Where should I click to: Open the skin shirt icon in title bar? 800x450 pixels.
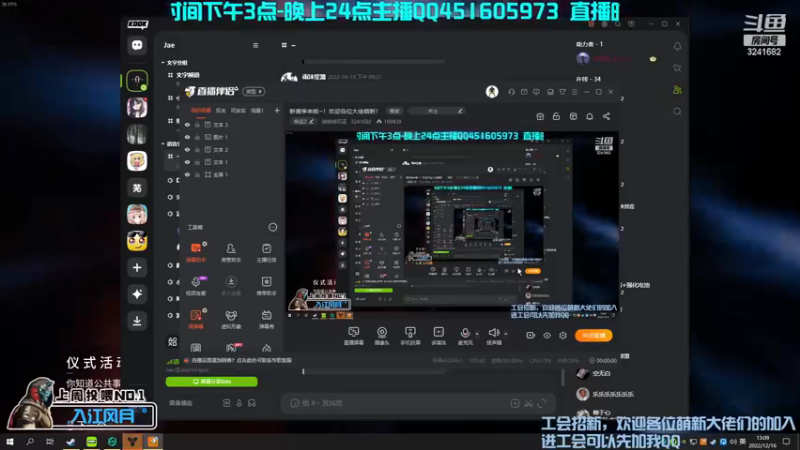562,92
